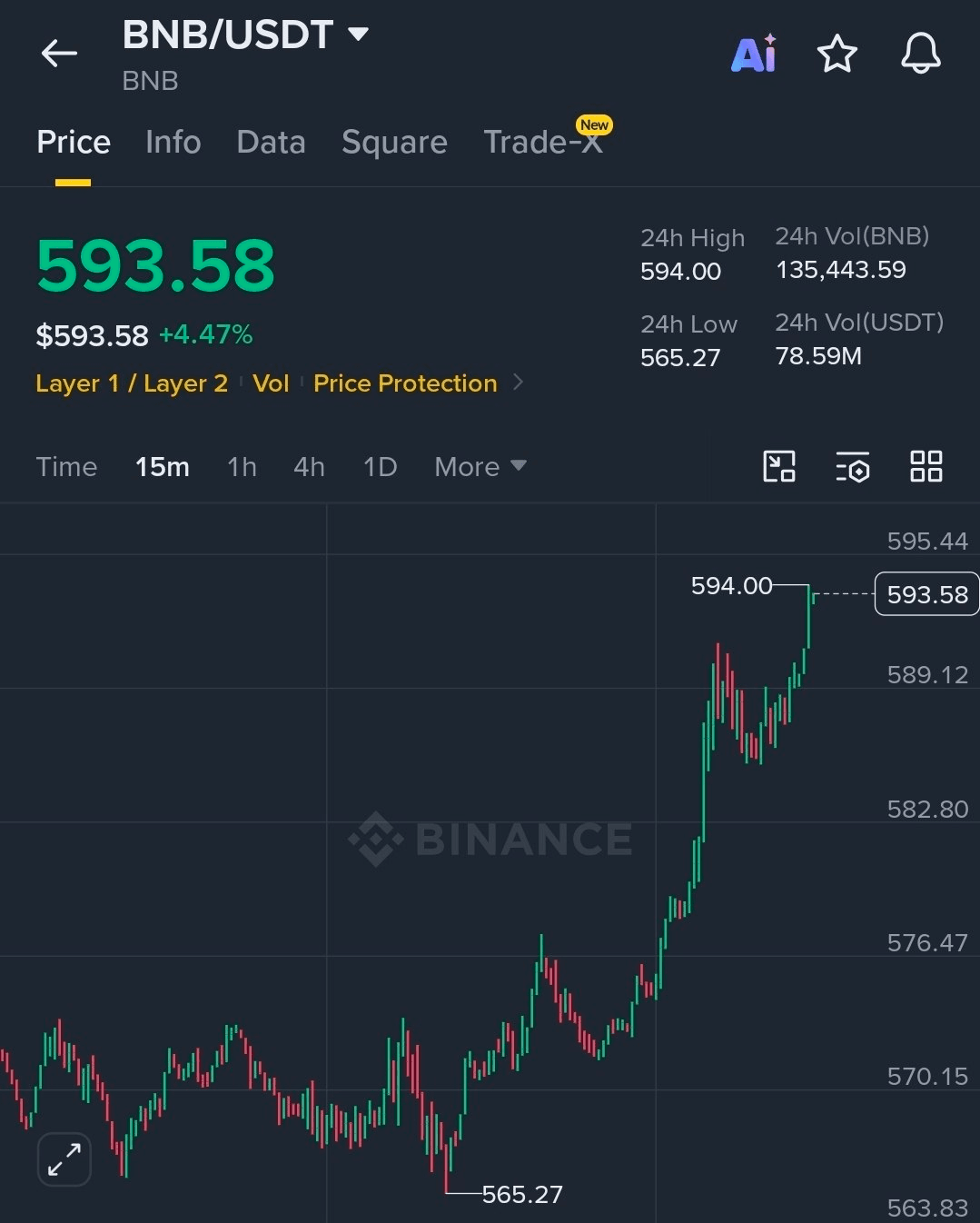Tap the Price Protection link

pos(405,383)
